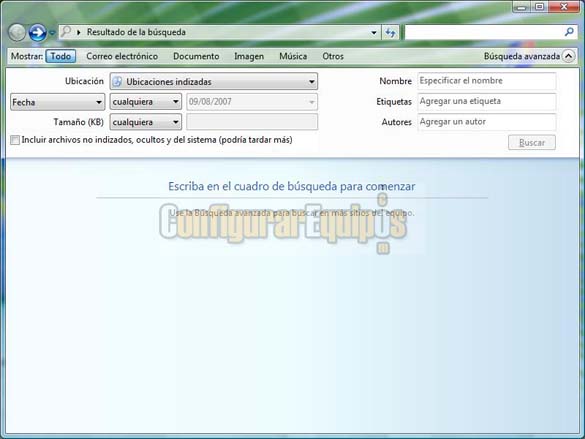
Task: Click the search icon in address bar
Action: 66,32
